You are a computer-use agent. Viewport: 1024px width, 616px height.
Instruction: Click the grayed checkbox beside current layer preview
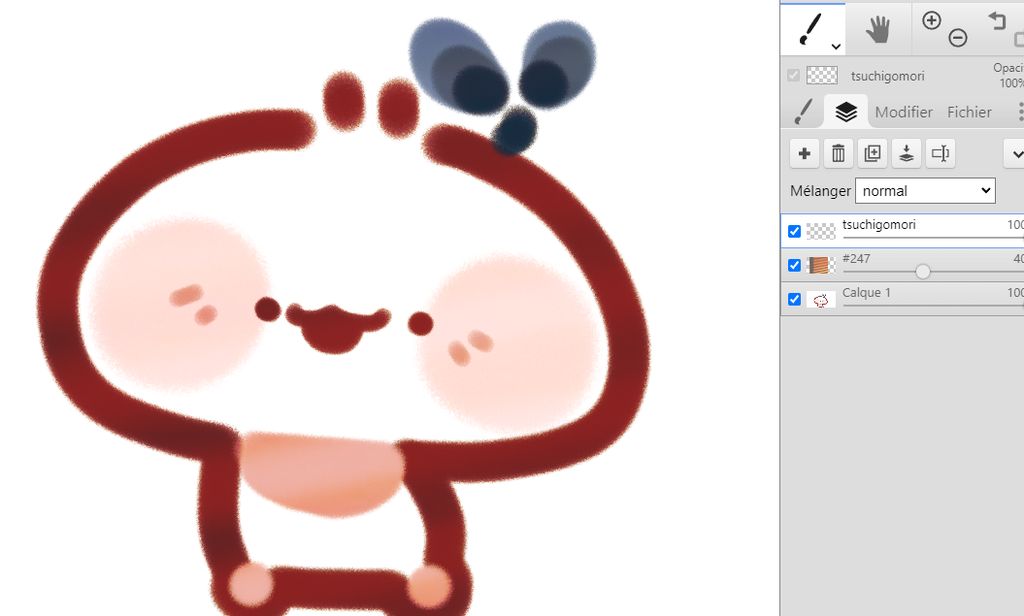(x=793, y=76)
